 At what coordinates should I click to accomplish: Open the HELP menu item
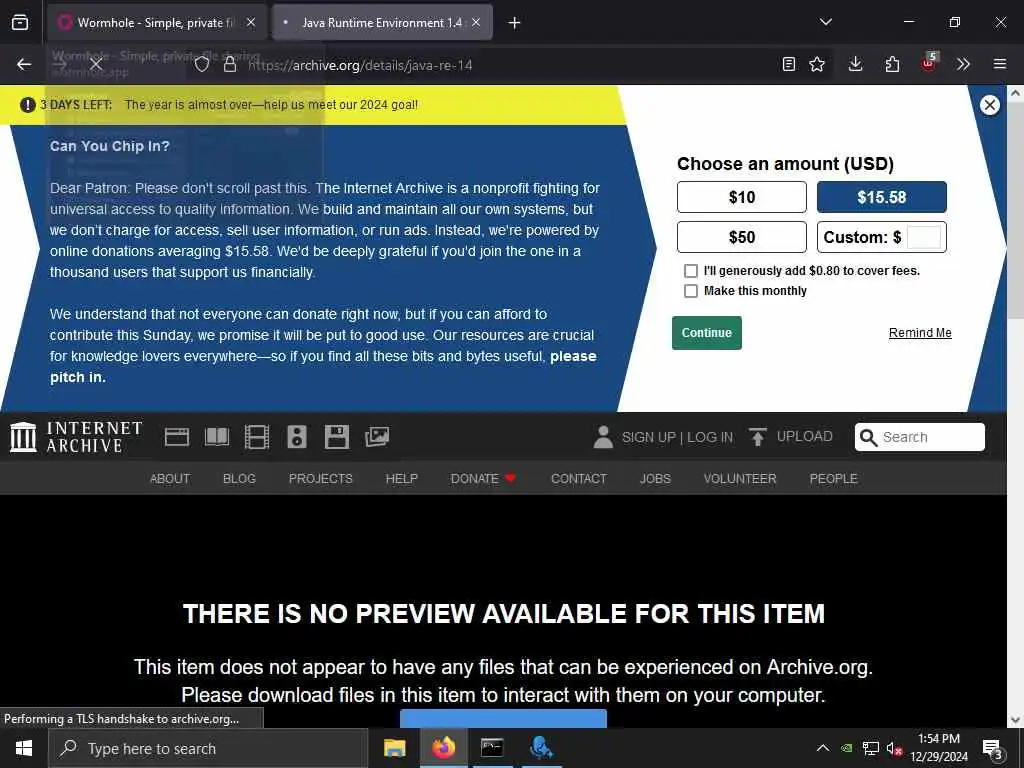pyautogui.click(x=402, y=479)
